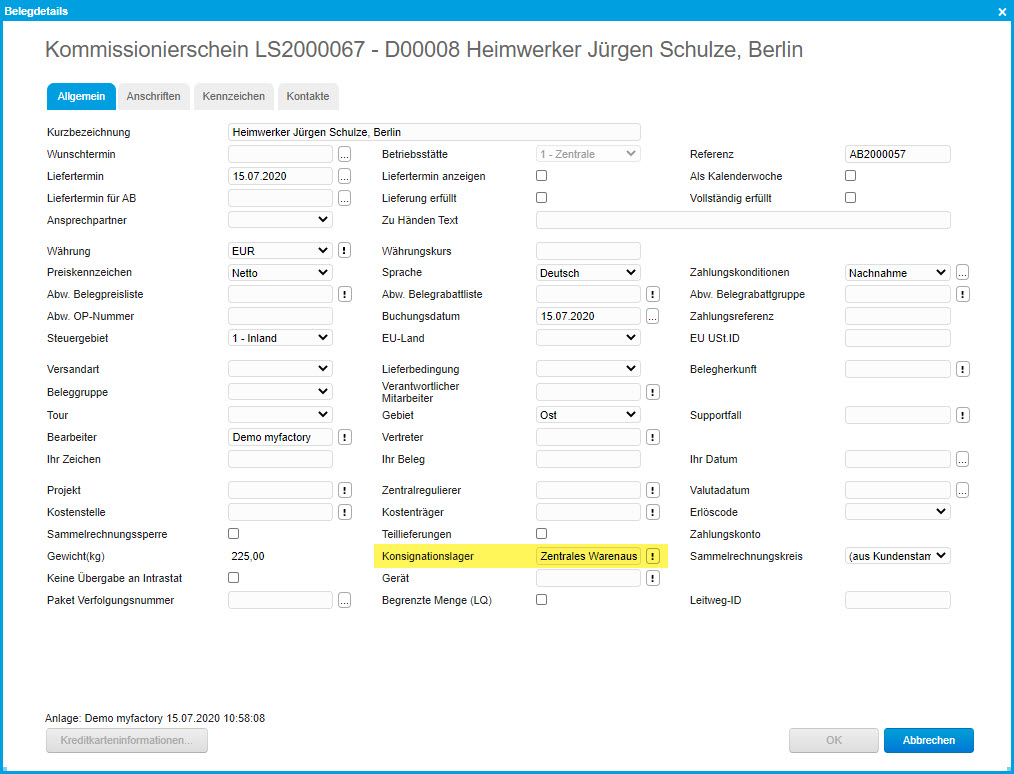Open the Sprache dropdown showing Deutsch
The image size is (1014, 774).
coord(588,272)
